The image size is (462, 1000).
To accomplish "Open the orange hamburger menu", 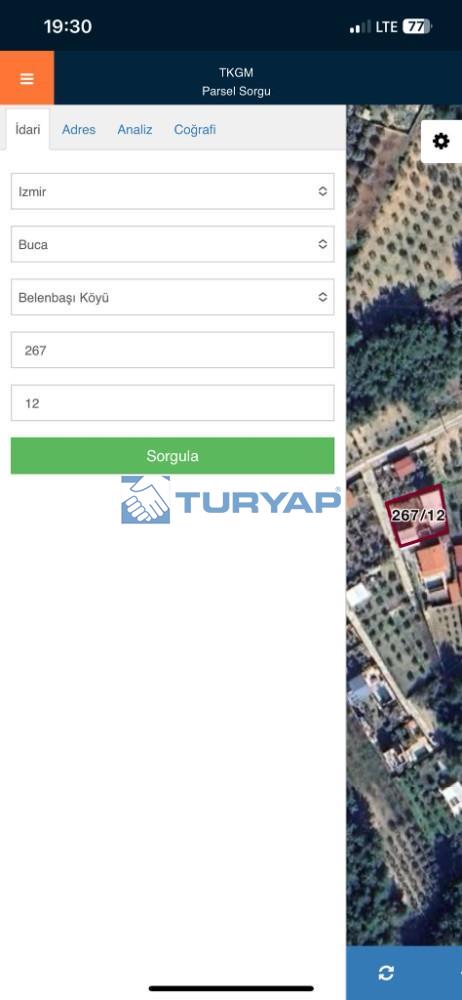I will click(x=27, y=78).
